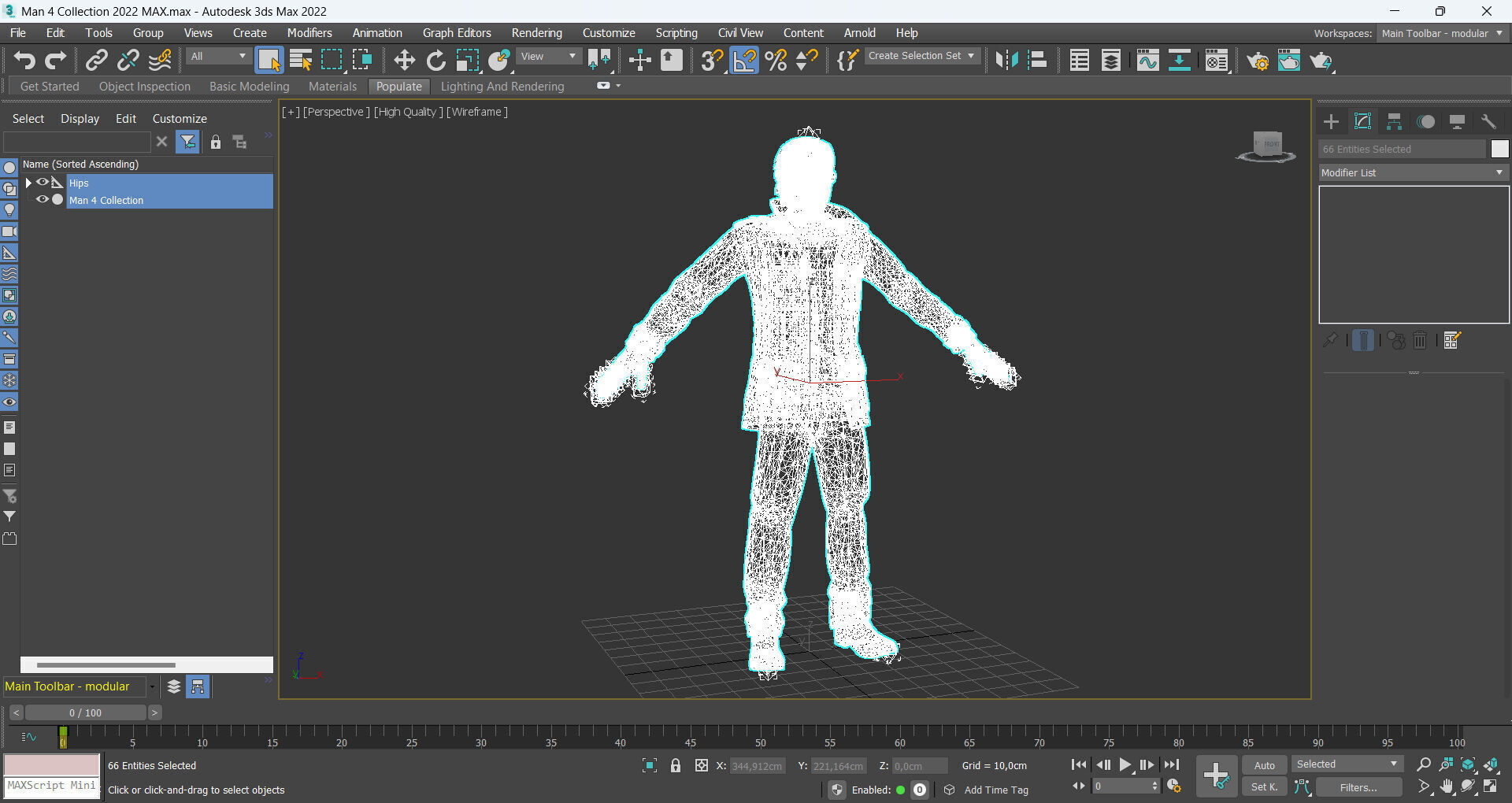Viewport: 1512px width, 803px height.
Task: Open the key filter Selected dropdown
Action: 1347,764
